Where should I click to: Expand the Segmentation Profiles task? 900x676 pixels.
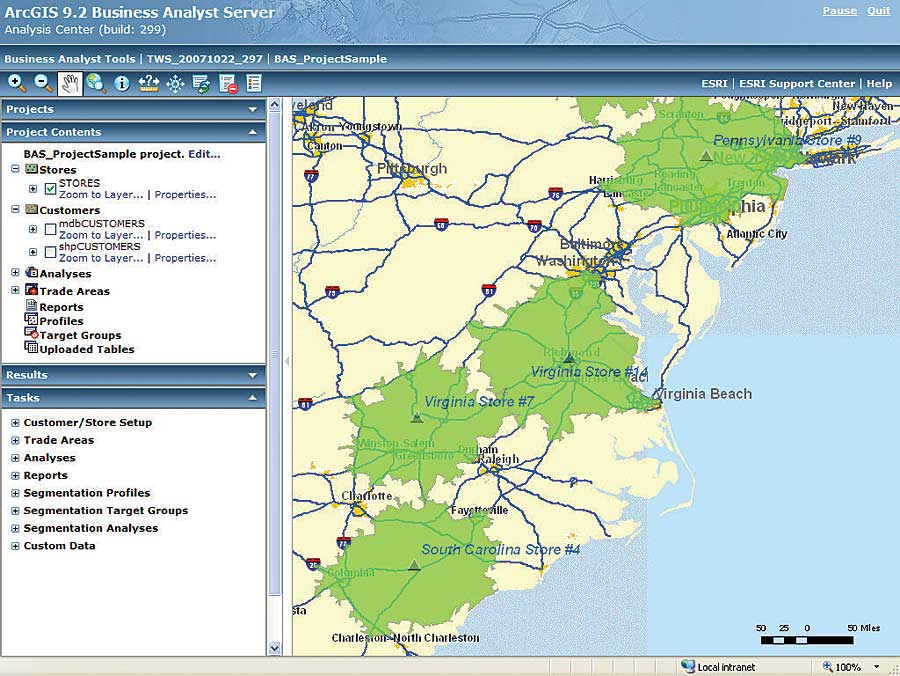[15, 494]
